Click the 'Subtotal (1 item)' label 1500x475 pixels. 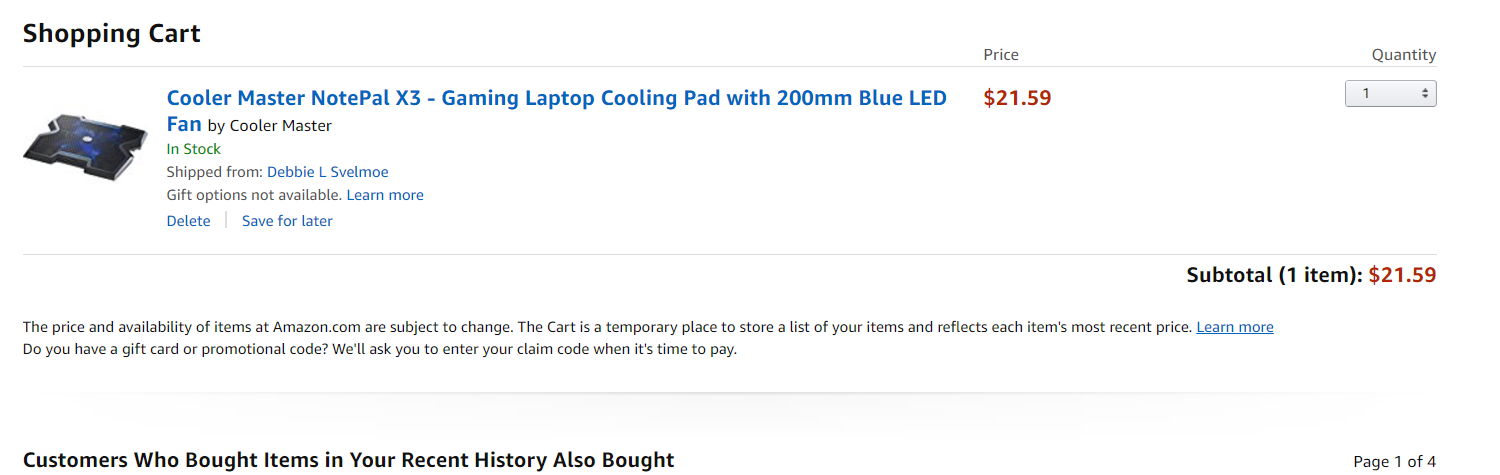coord(1273,275)
